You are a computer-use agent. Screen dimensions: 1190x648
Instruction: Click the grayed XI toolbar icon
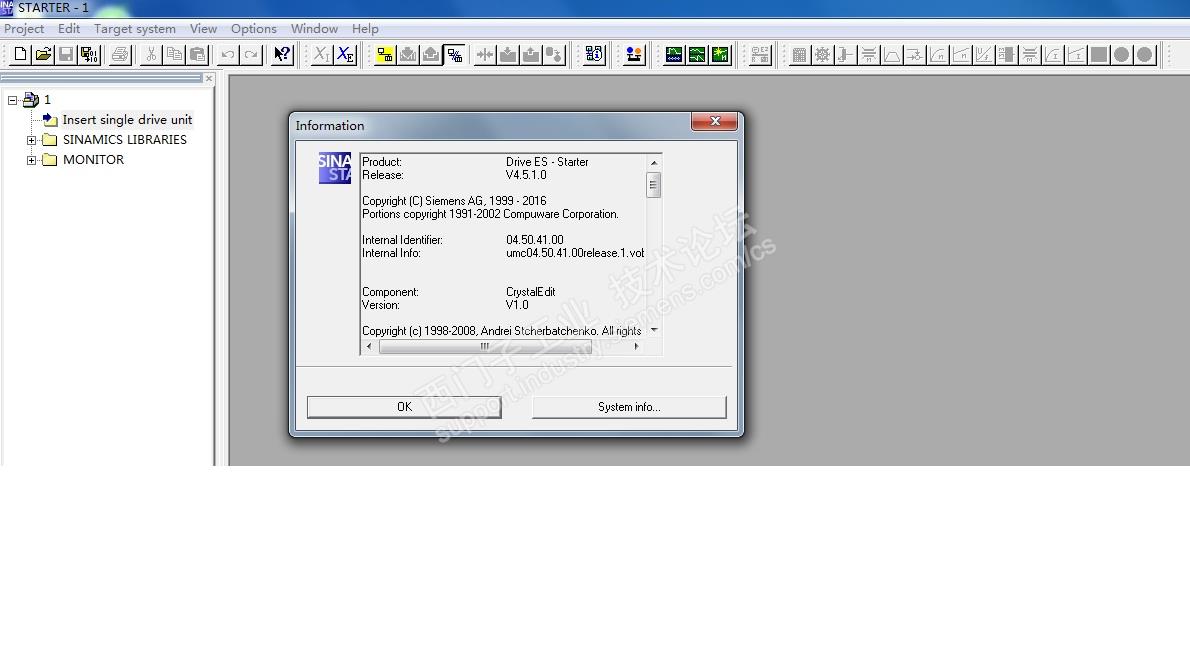click(322, 55)
